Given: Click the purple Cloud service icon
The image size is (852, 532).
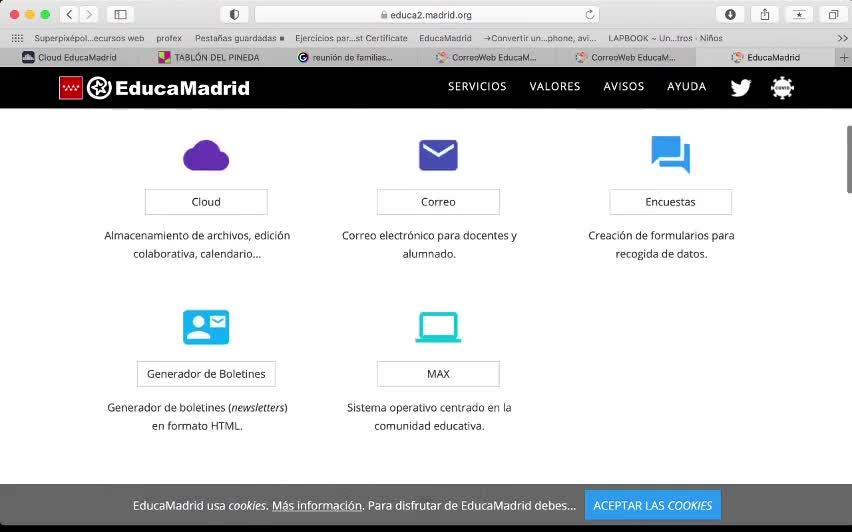Looking at the screenshot, I should coord(206,156).
